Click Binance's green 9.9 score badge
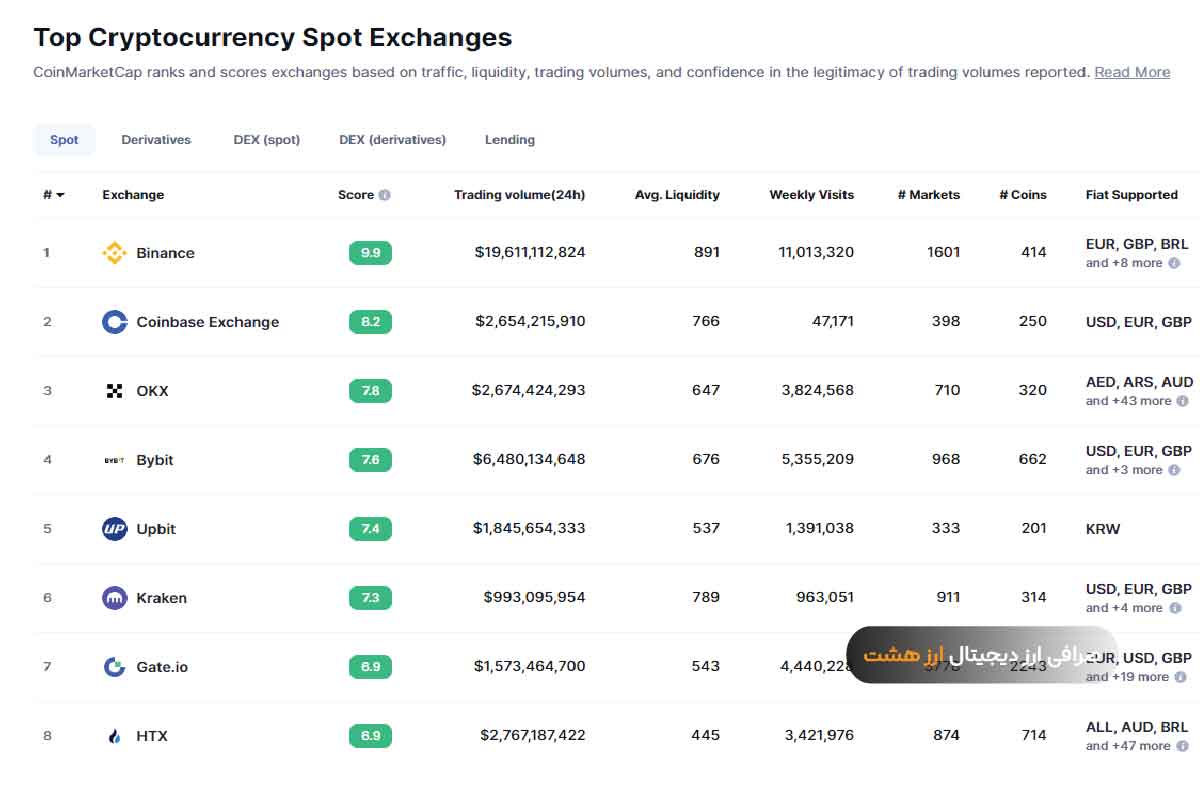1200x800 pixels. click(x=370, y=253)
